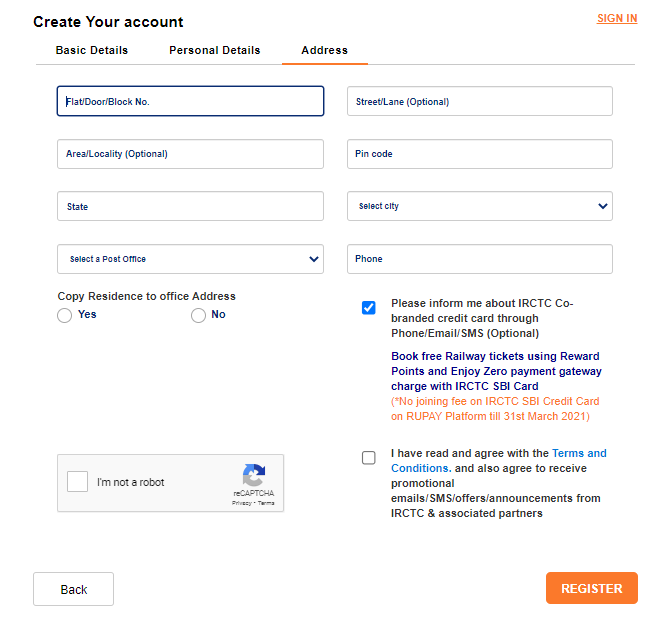The width and height of the screenshot is (657, 630).
Task: Select Yes for copy residence address
Action: click(x=65, y=315)
